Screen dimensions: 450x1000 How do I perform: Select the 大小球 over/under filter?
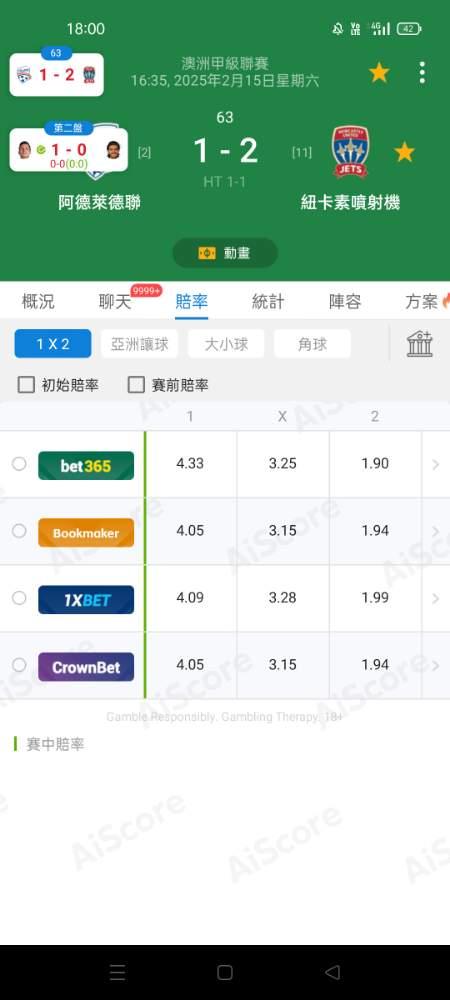[x=226, y=344]
